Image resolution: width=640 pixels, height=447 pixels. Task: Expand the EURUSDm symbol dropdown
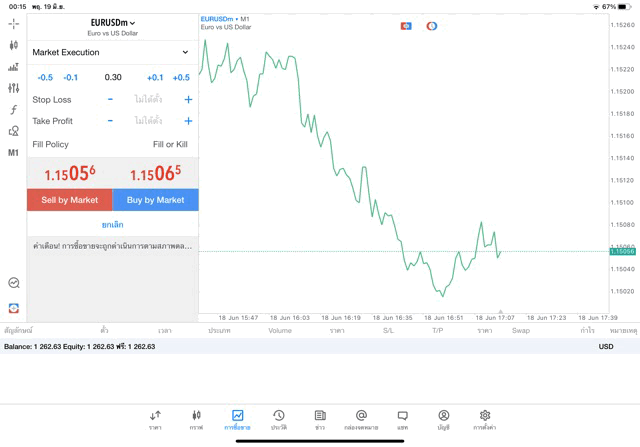point(113,23)
